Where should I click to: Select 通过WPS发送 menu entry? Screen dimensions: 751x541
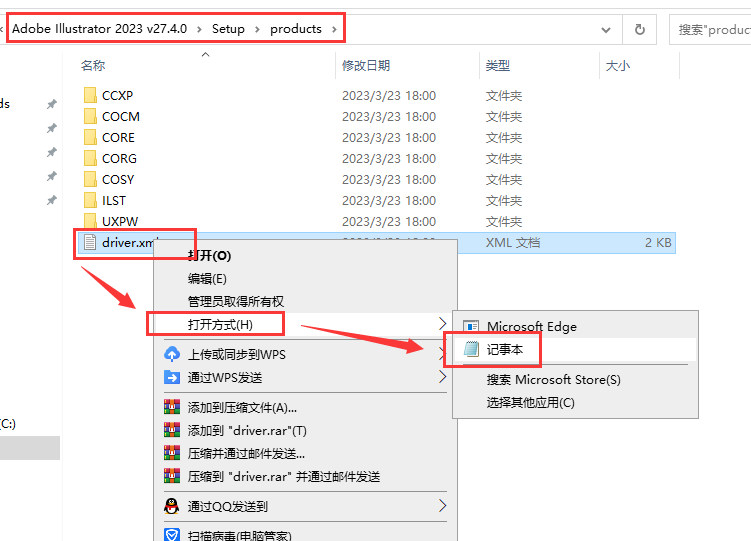point(225,377)
